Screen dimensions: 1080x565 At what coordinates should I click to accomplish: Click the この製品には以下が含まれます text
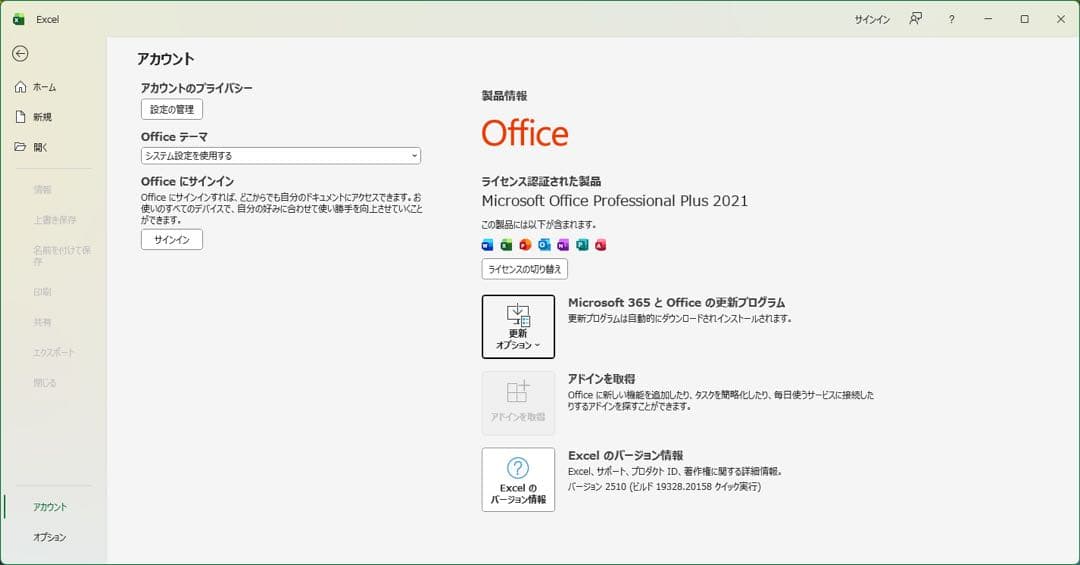539,225
